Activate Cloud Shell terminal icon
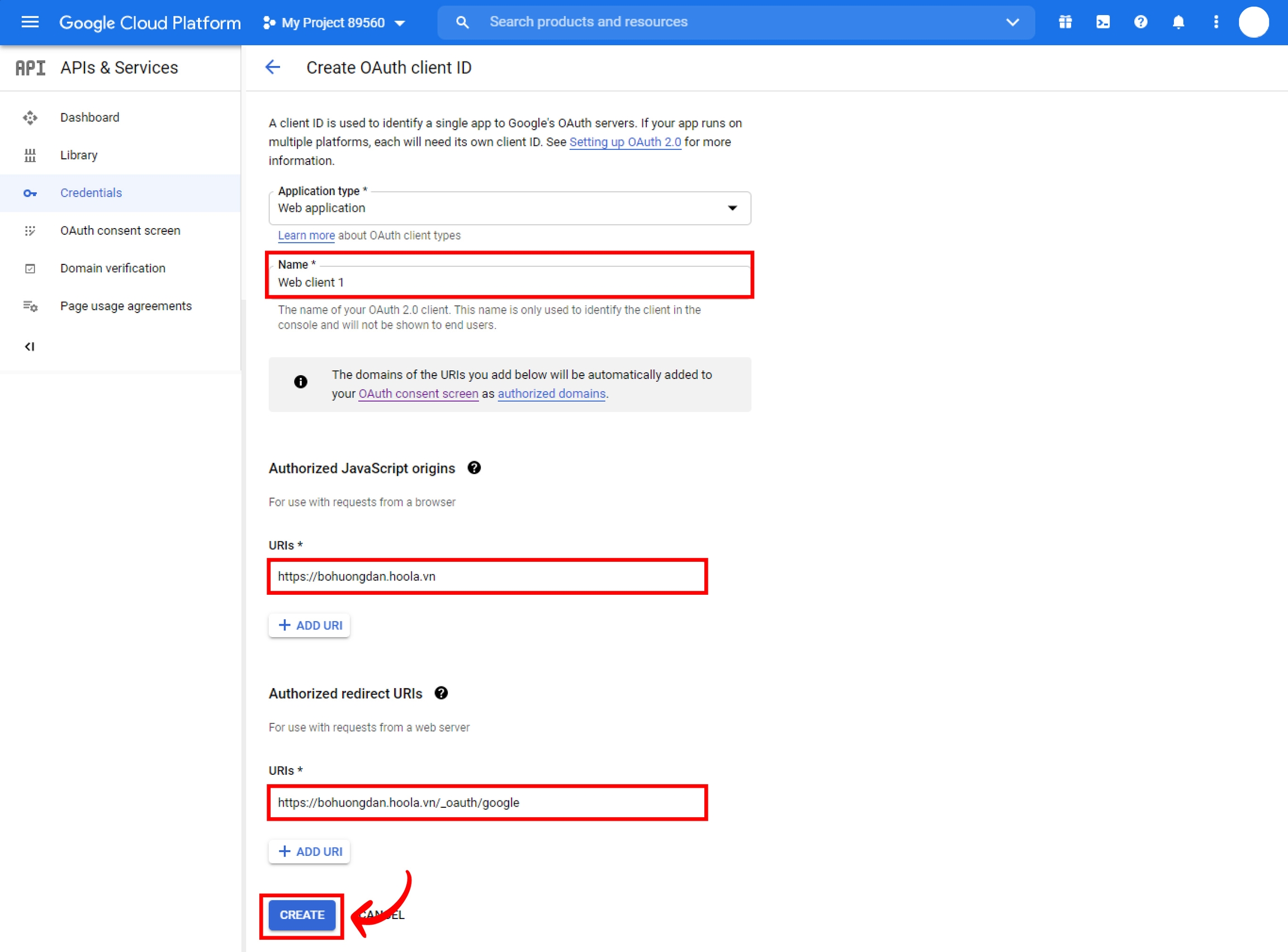Image resolution: width=1288 pixels, height=952 pixels. (1102, 22)
